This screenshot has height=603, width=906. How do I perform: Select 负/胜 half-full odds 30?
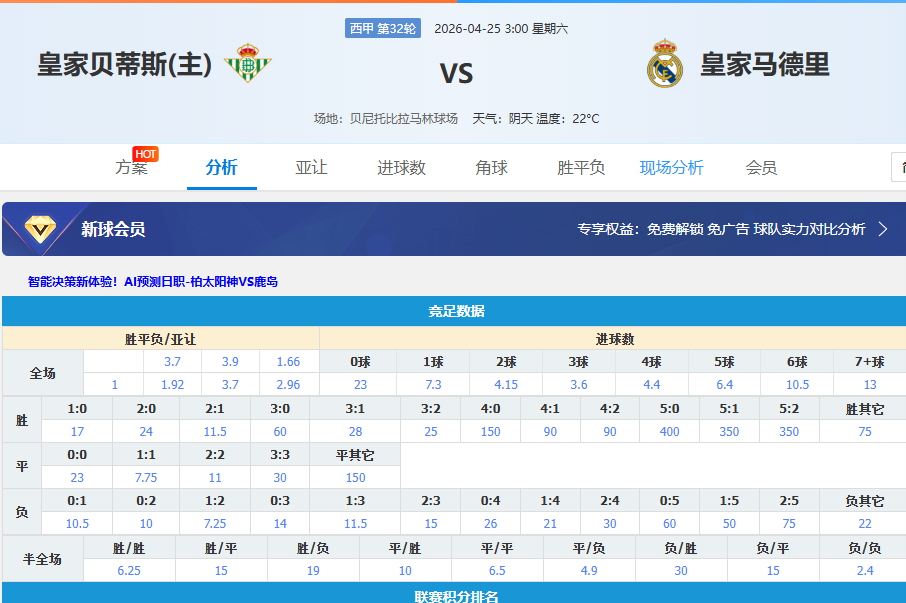681,571
